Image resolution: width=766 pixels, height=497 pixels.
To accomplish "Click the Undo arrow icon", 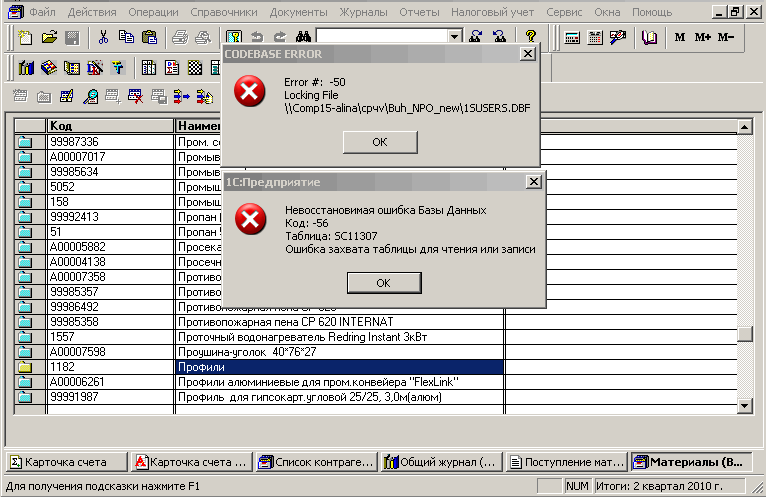I will pyautogui.click(x=257, y=37).
